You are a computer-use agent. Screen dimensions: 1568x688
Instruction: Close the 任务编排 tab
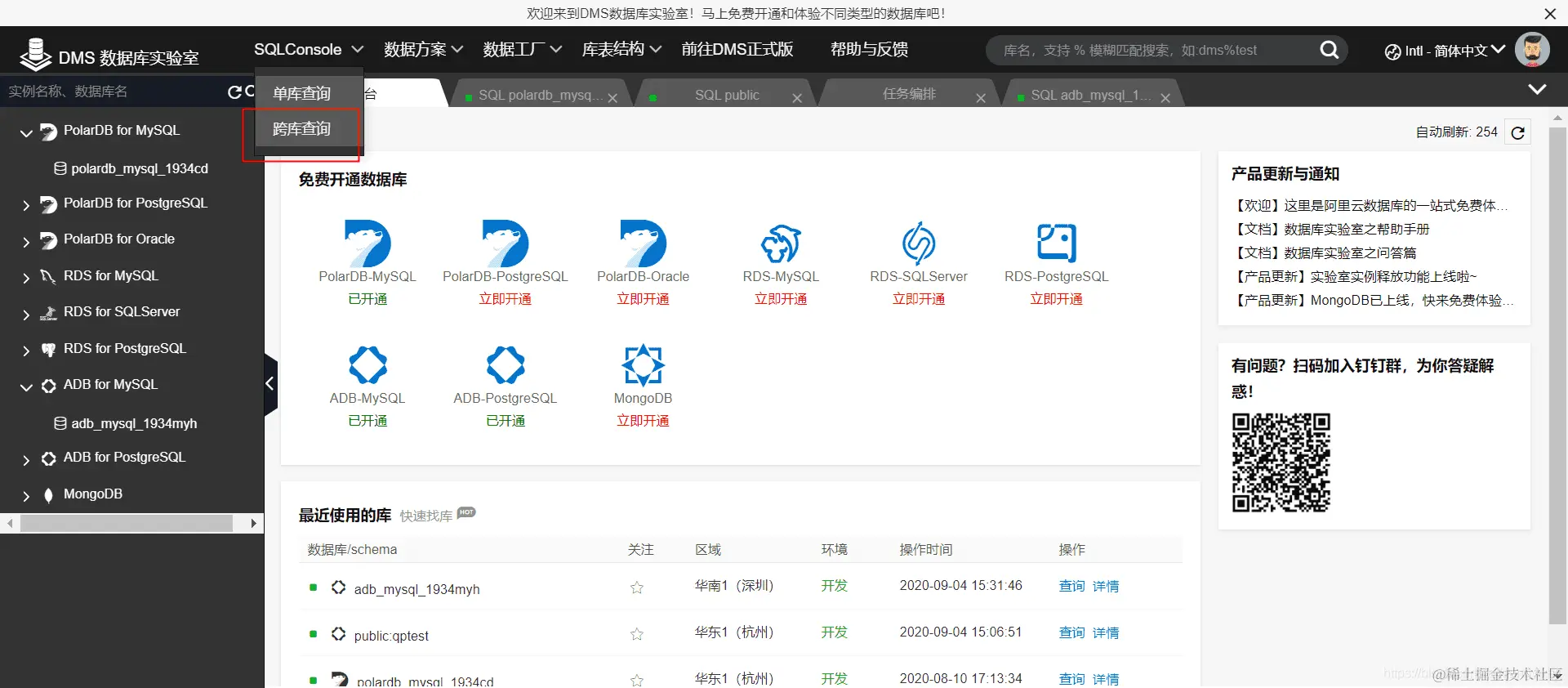981,97
